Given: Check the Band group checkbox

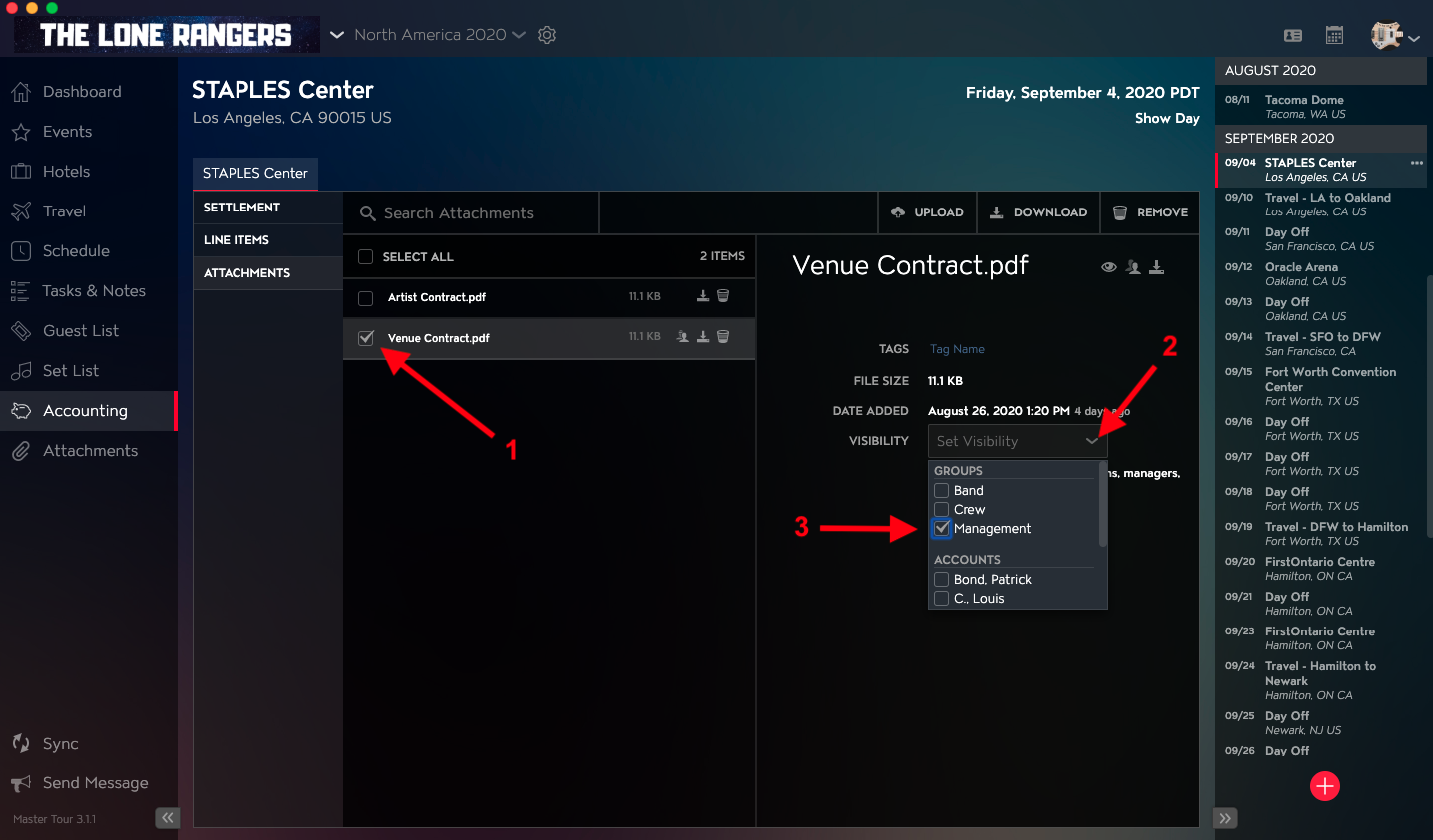Looking at the screenshot, I should (x=941, y=491).
